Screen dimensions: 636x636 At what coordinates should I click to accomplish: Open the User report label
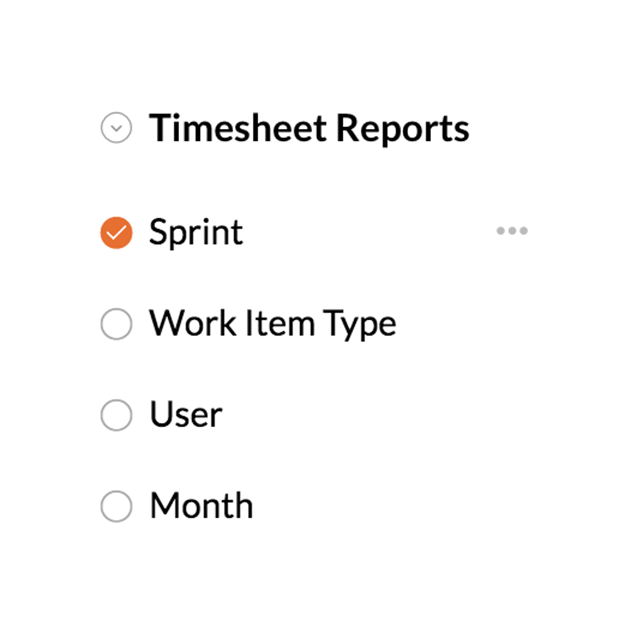pyautogui.click(x=186, y=415)
